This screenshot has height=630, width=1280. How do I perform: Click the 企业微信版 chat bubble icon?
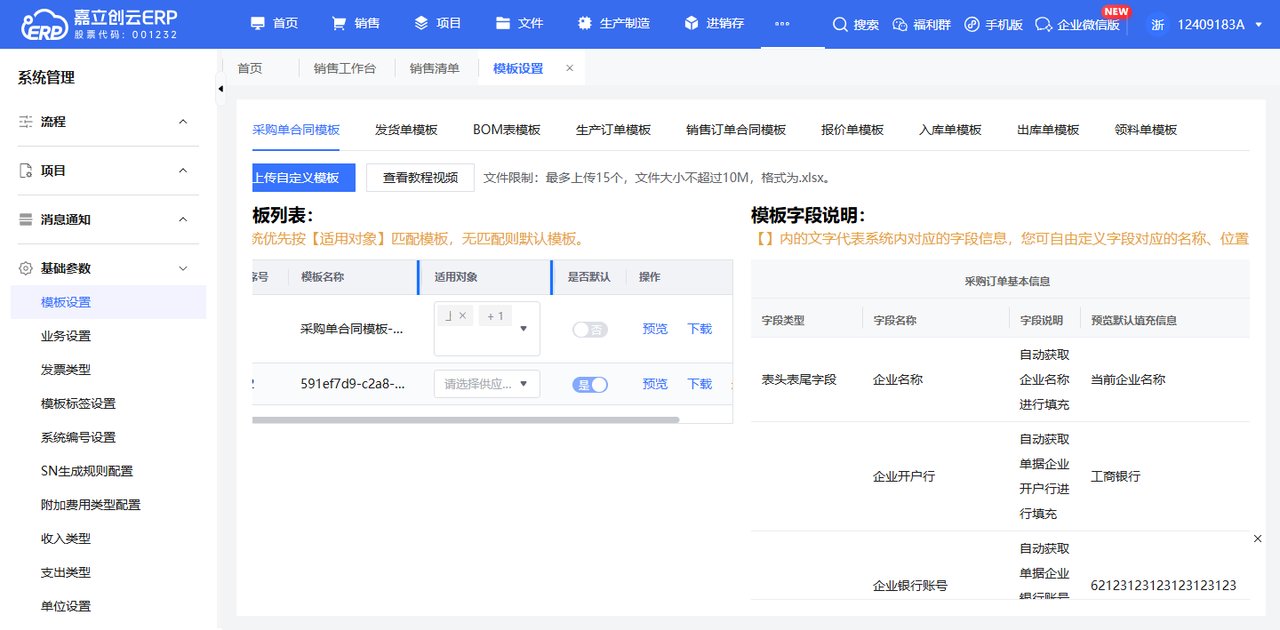[x=1044, y=24]
